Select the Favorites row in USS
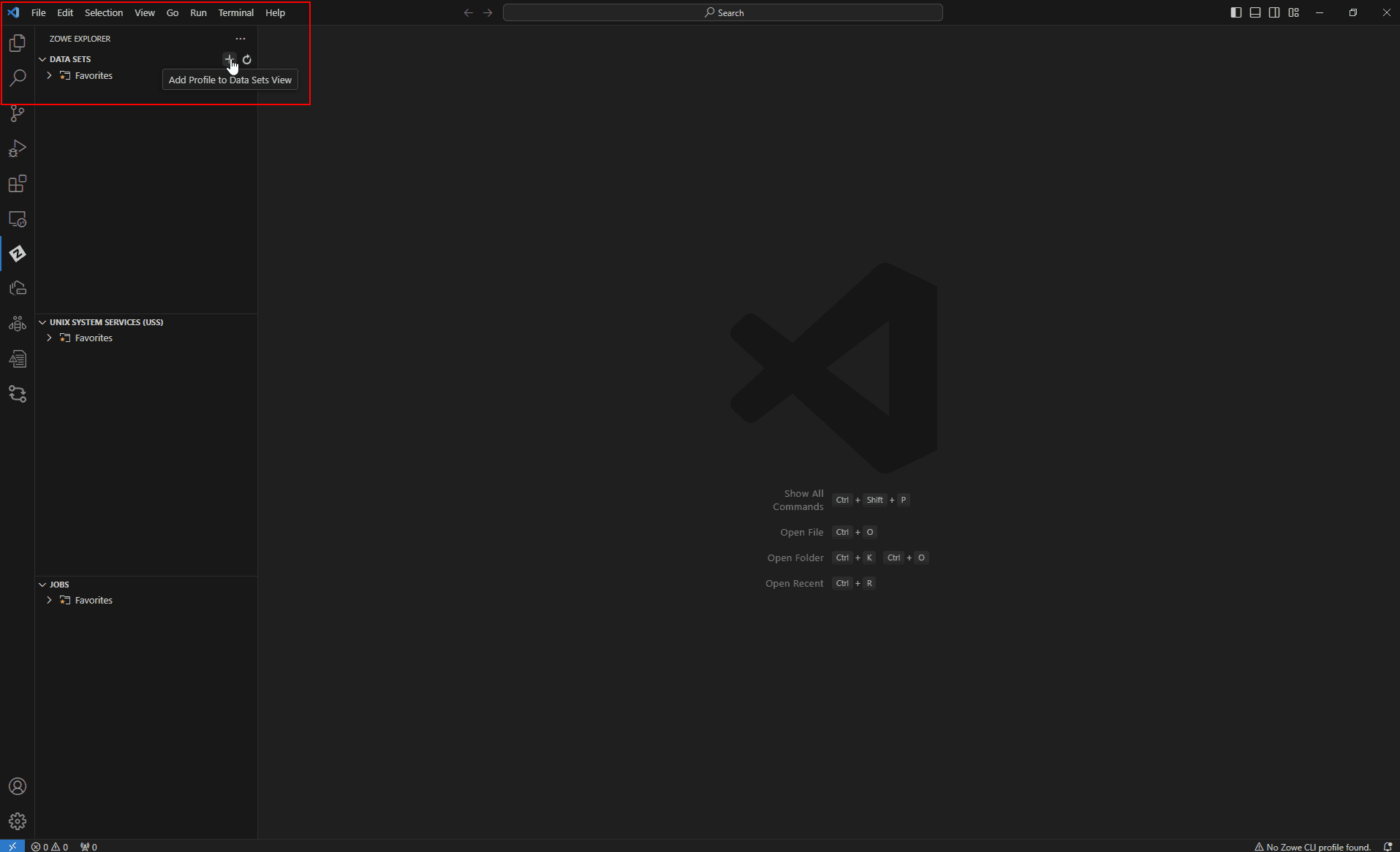Screen dimensions: 1400x852 (146, 338)
